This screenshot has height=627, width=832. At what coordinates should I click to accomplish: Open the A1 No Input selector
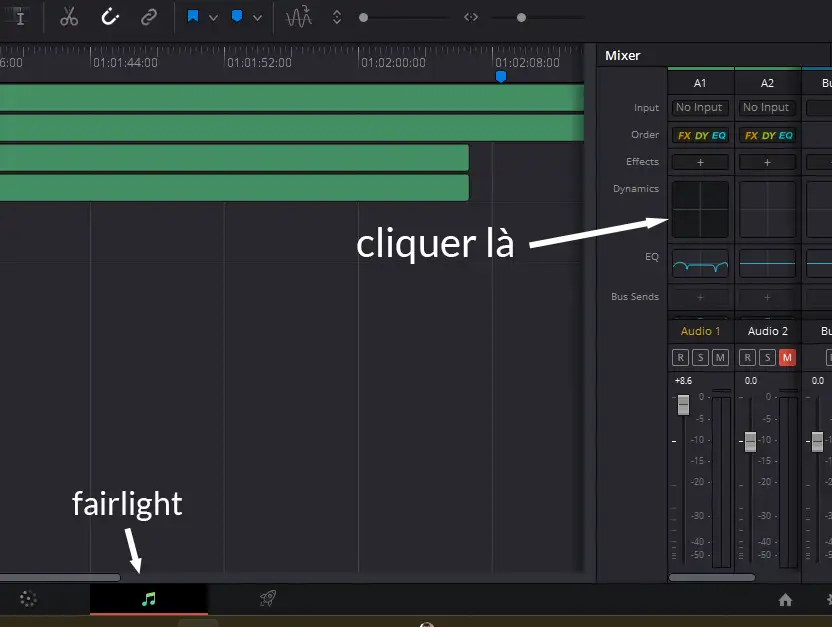pos(699,108)
